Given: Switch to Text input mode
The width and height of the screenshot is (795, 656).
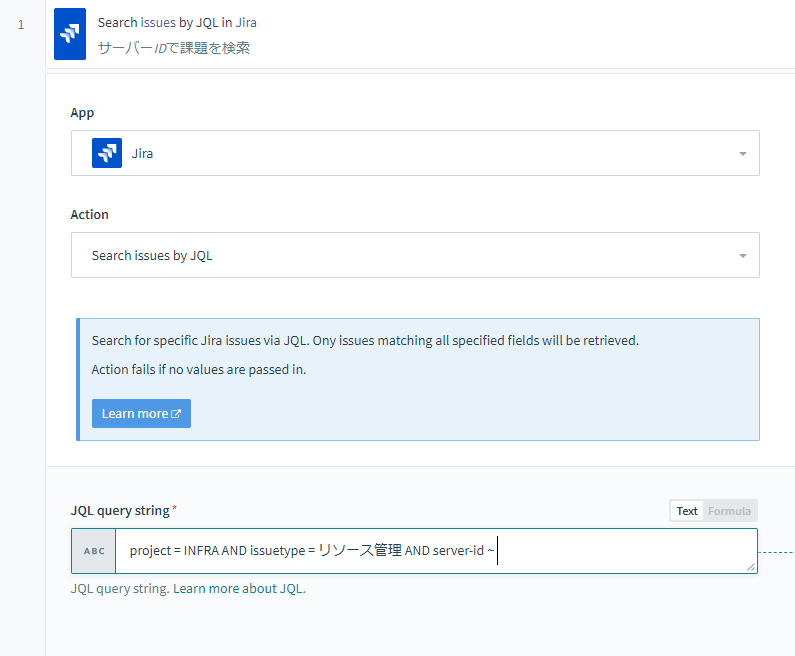Looking at the screenshot, I should point(687,511).
